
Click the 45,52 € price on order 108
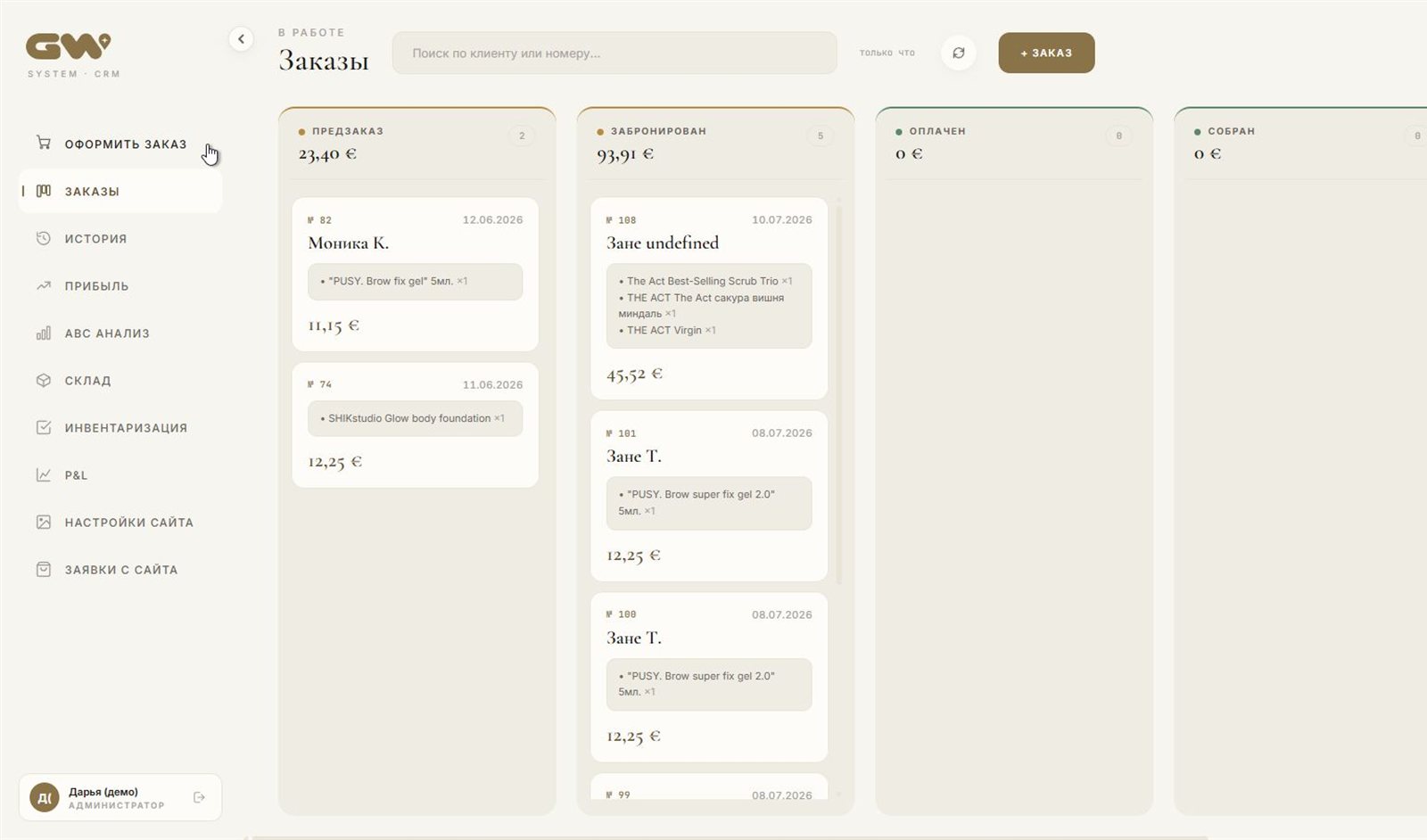click(634, 375)
